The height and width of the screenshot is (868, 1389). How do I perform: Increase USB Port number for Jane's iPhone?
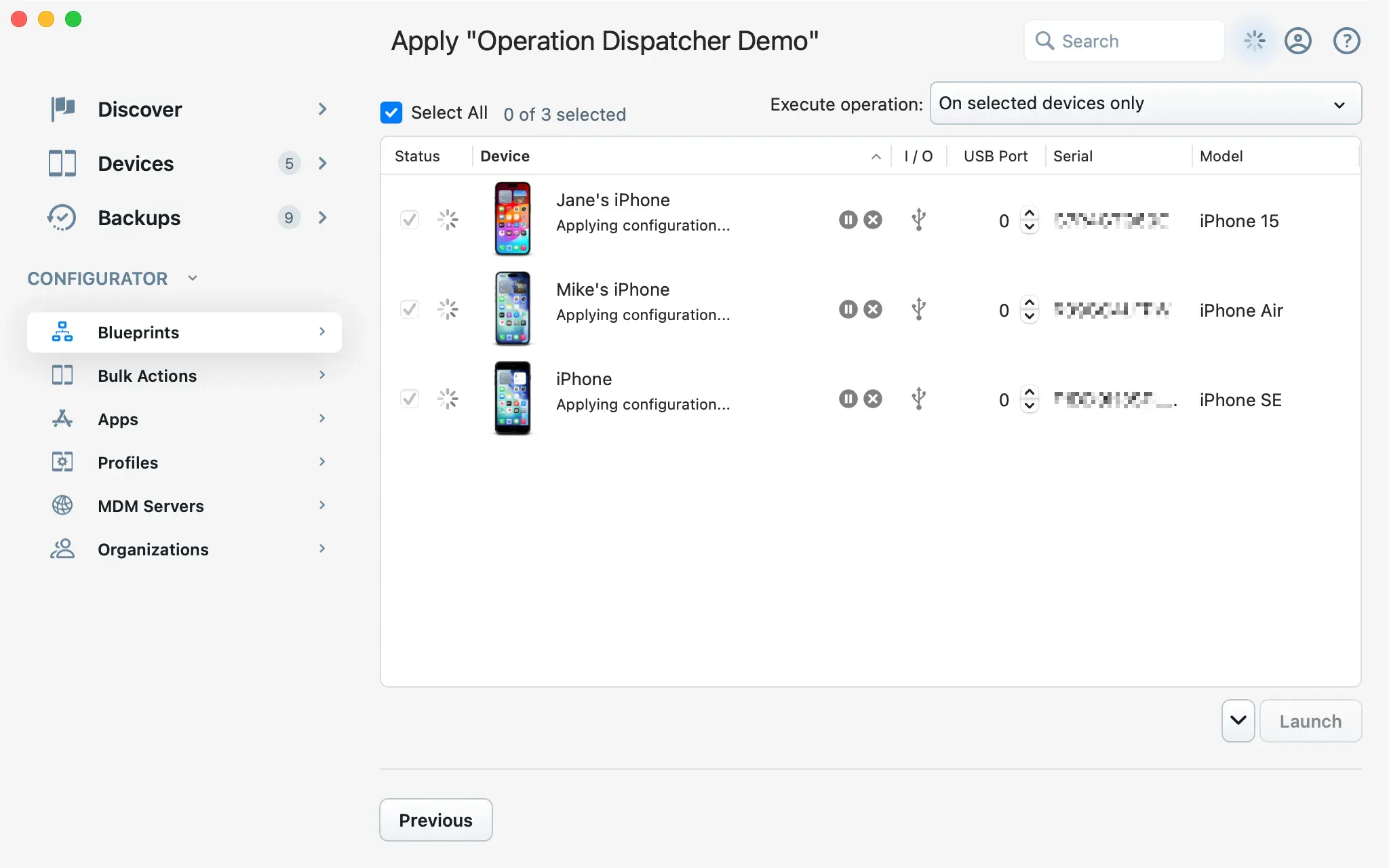(1029, 214)
